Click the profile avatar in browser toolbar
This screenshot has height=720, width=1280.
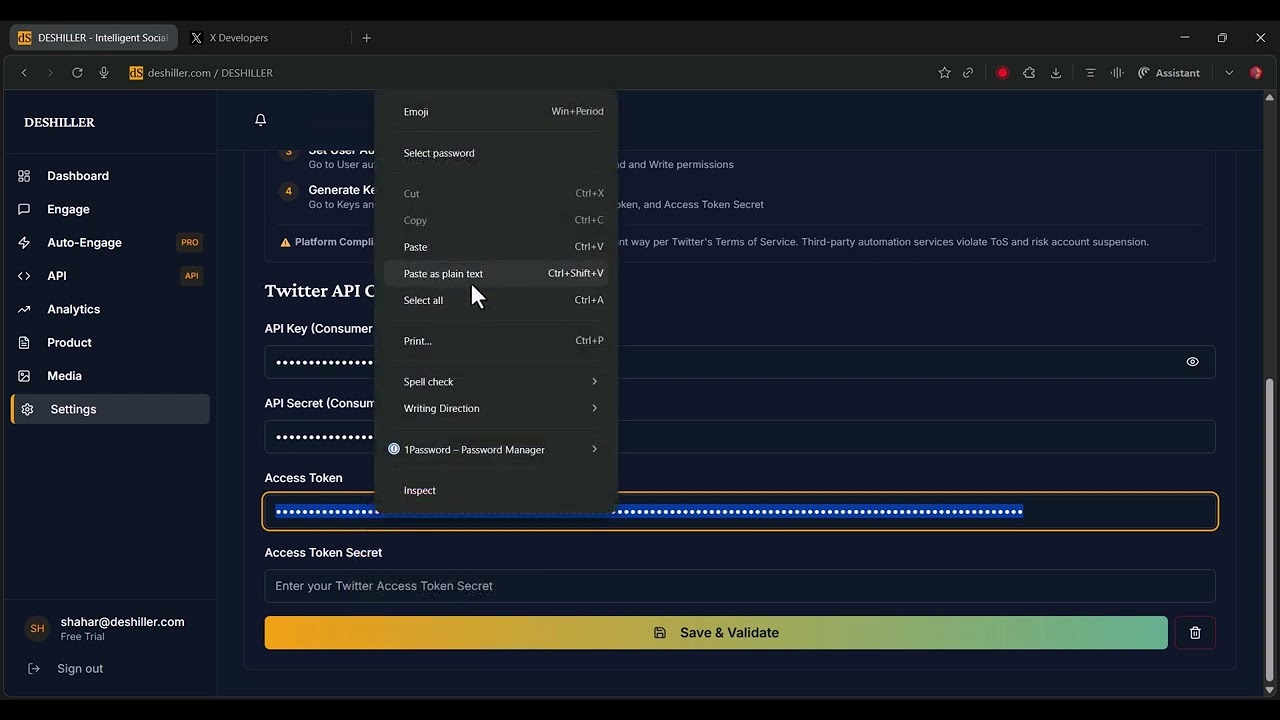[x=1256, y=73]
